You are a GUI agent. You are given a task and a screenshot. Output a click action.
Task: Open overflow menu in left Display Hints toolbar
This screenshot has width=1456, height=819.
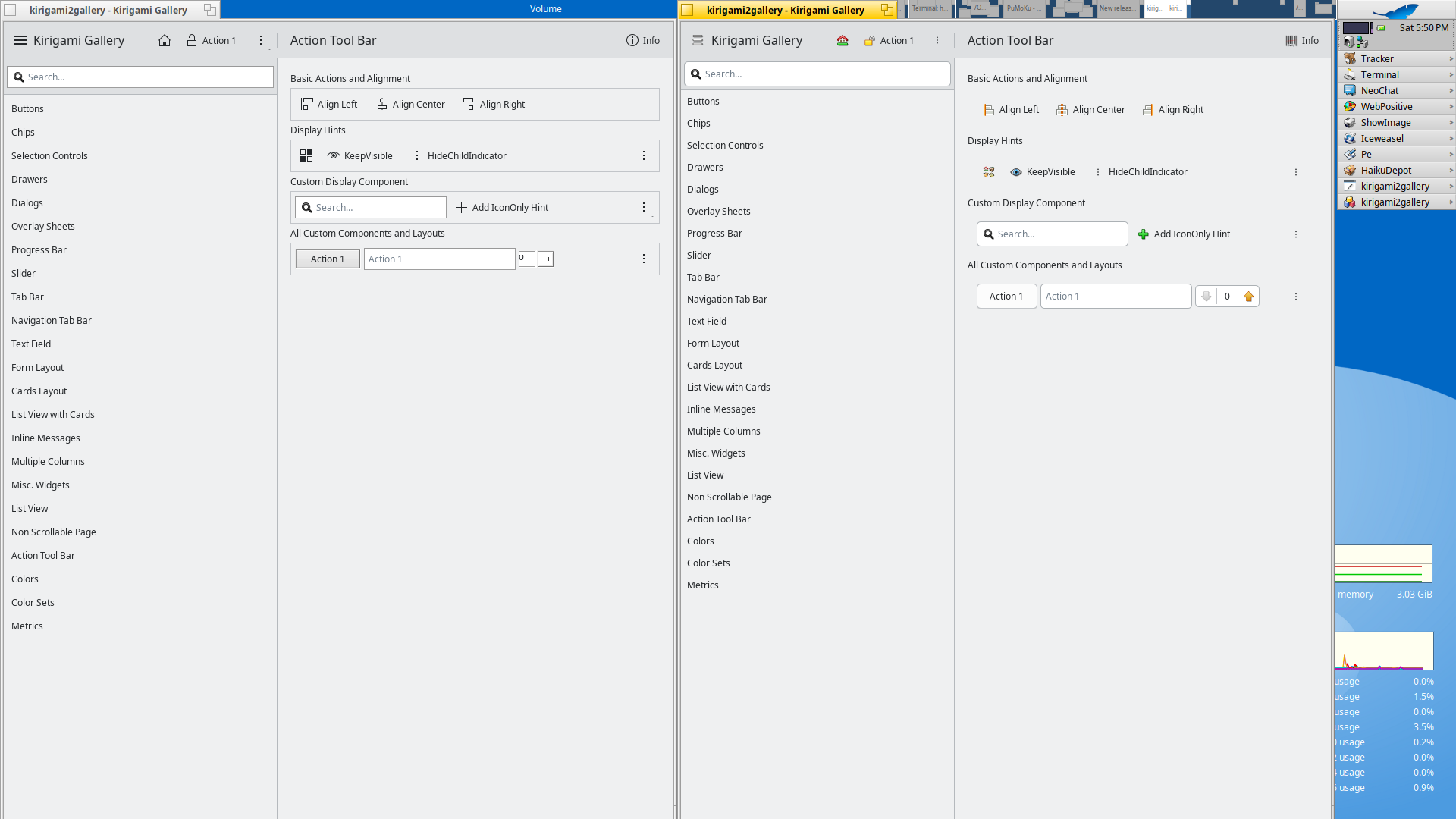tap(644, 156)
